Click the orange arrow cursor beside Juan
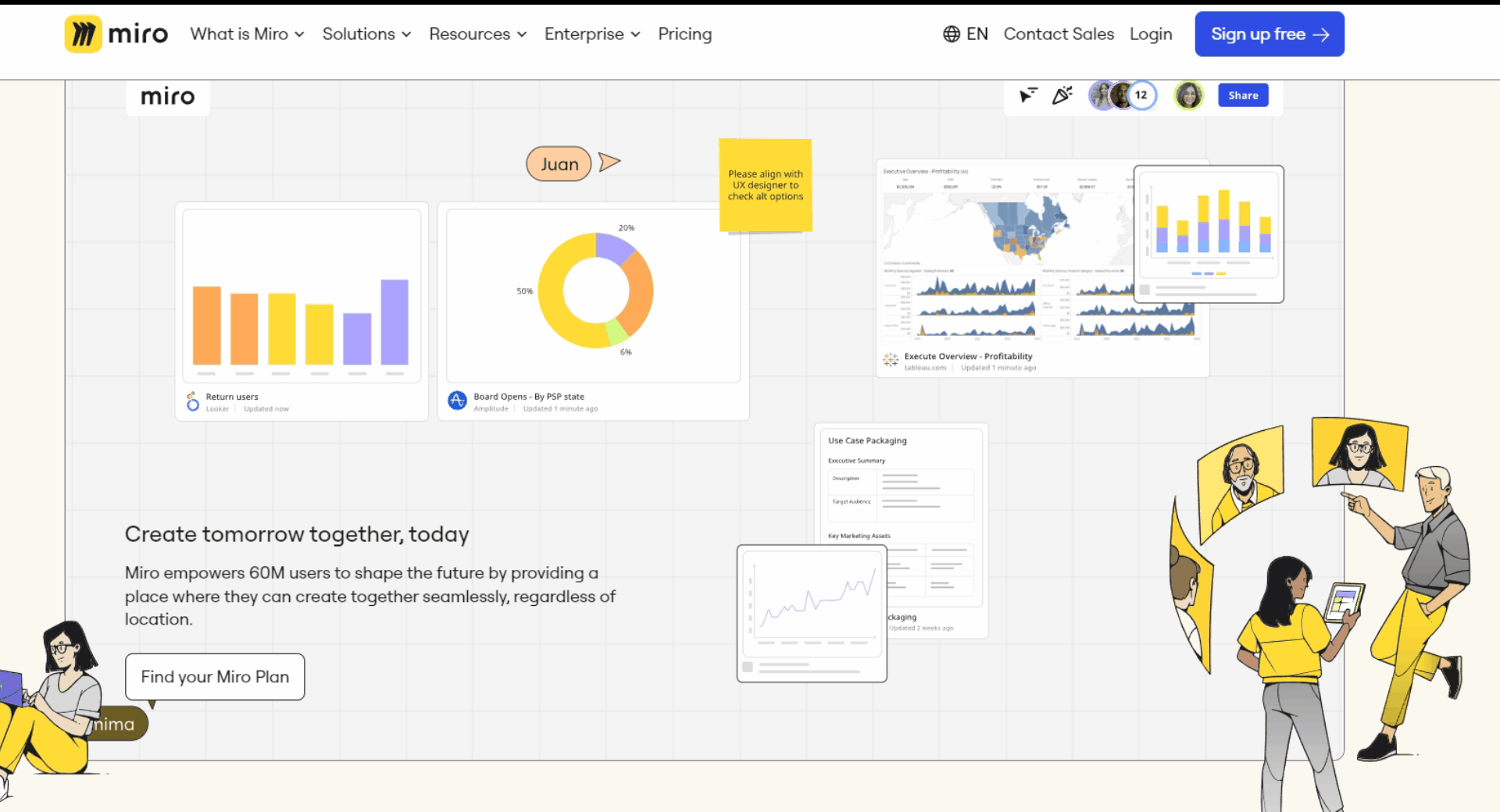The height and width of the screenshot is (812, 1500). (x=609, y=162)
